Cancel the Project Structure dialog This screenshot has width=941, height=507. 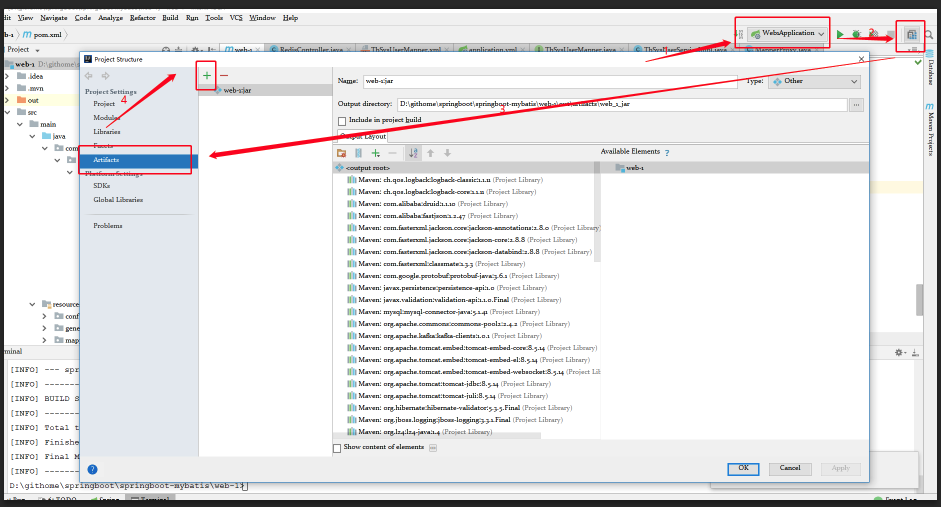click(790, 469)
